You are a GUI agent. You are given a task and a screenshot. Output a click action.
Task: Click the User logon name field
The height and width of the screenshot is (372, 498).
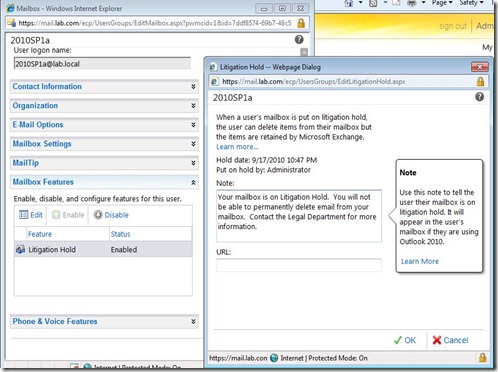pos(102,64)
